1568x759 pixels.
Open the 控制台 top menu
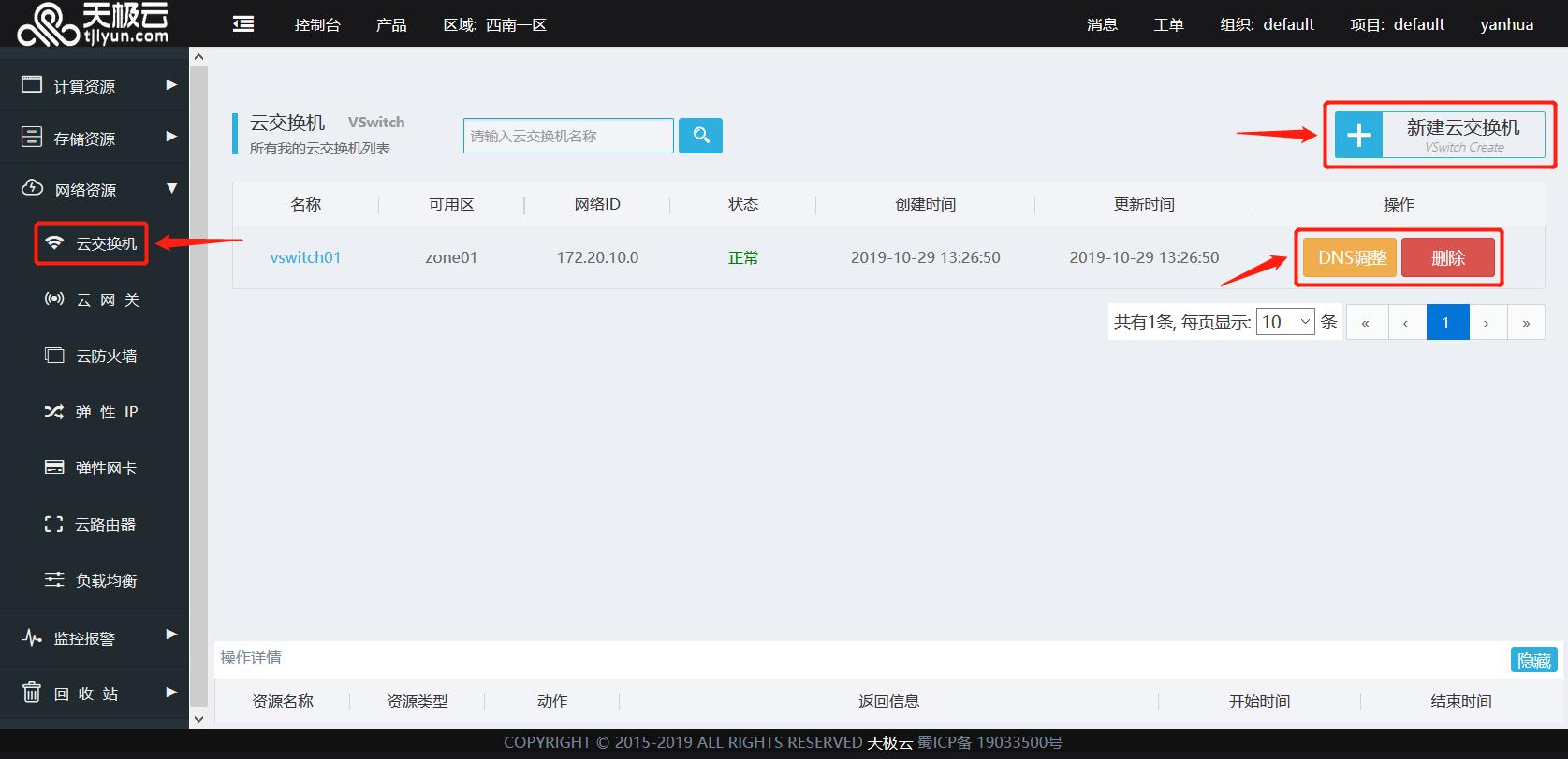pyautogui.click(x=317, y=24)
